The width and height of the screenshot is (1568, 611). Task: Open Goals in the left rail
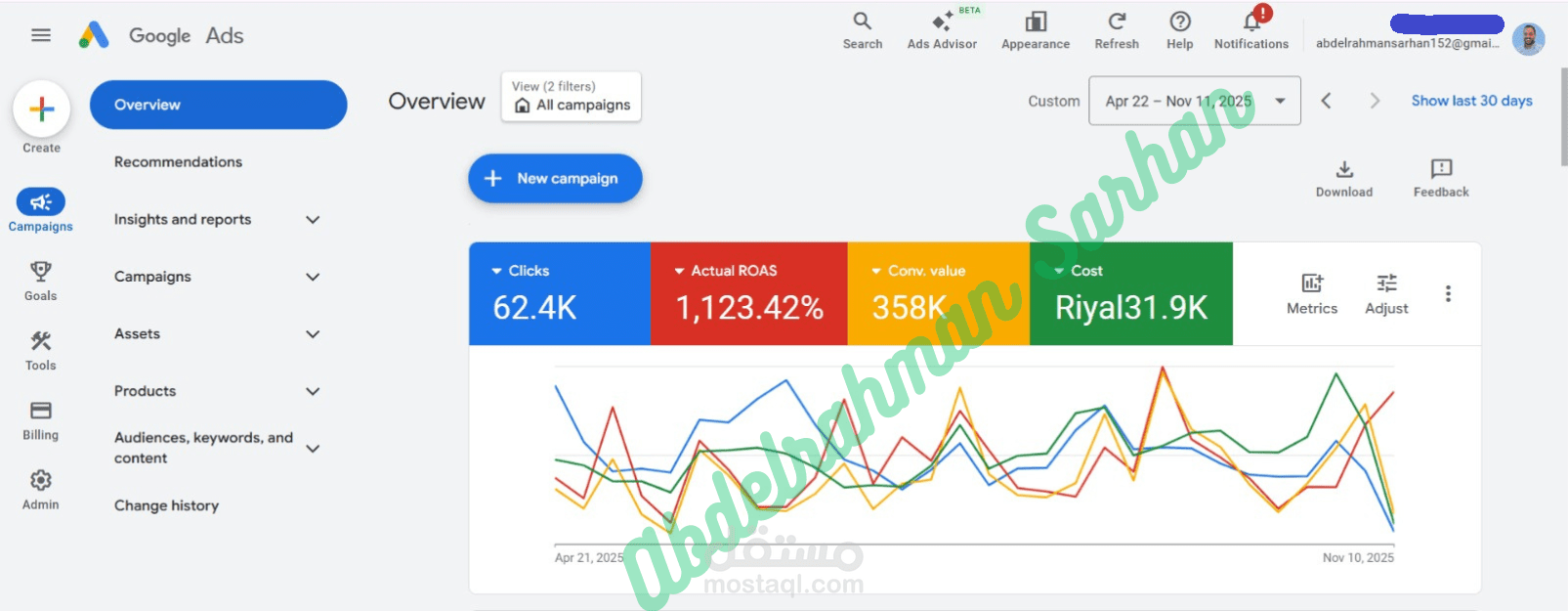pos(41,281)
